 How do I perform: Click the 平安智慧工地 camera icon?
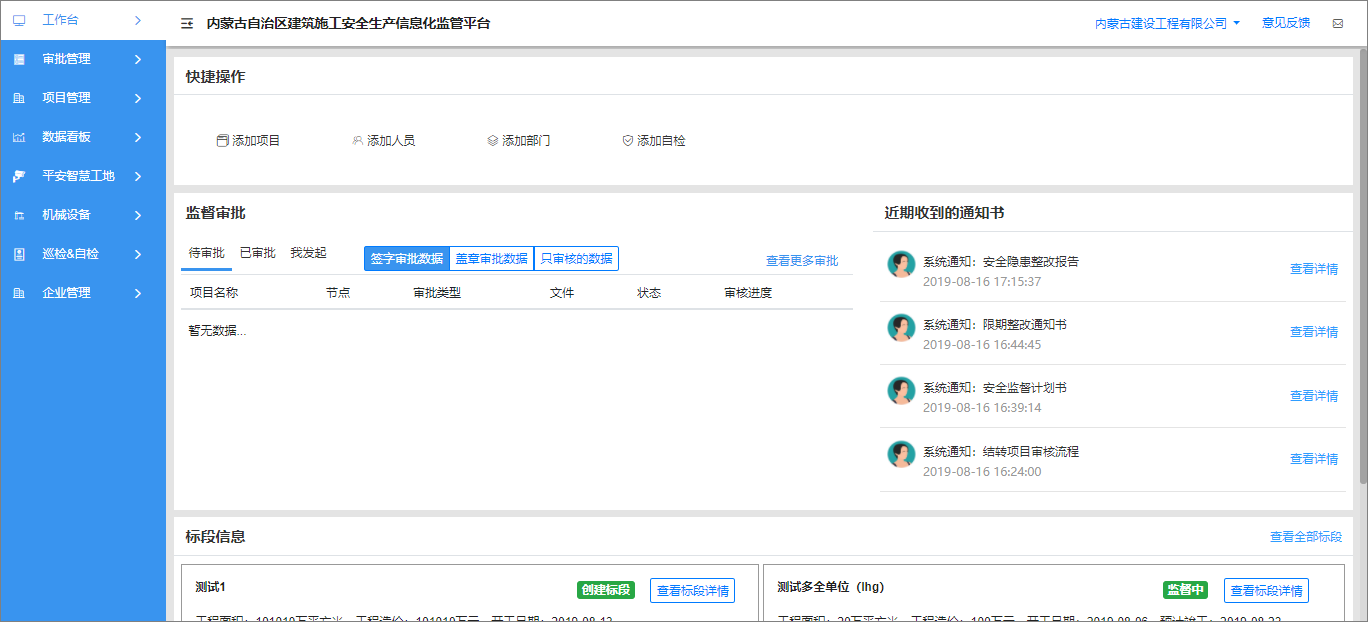(18, 176)
